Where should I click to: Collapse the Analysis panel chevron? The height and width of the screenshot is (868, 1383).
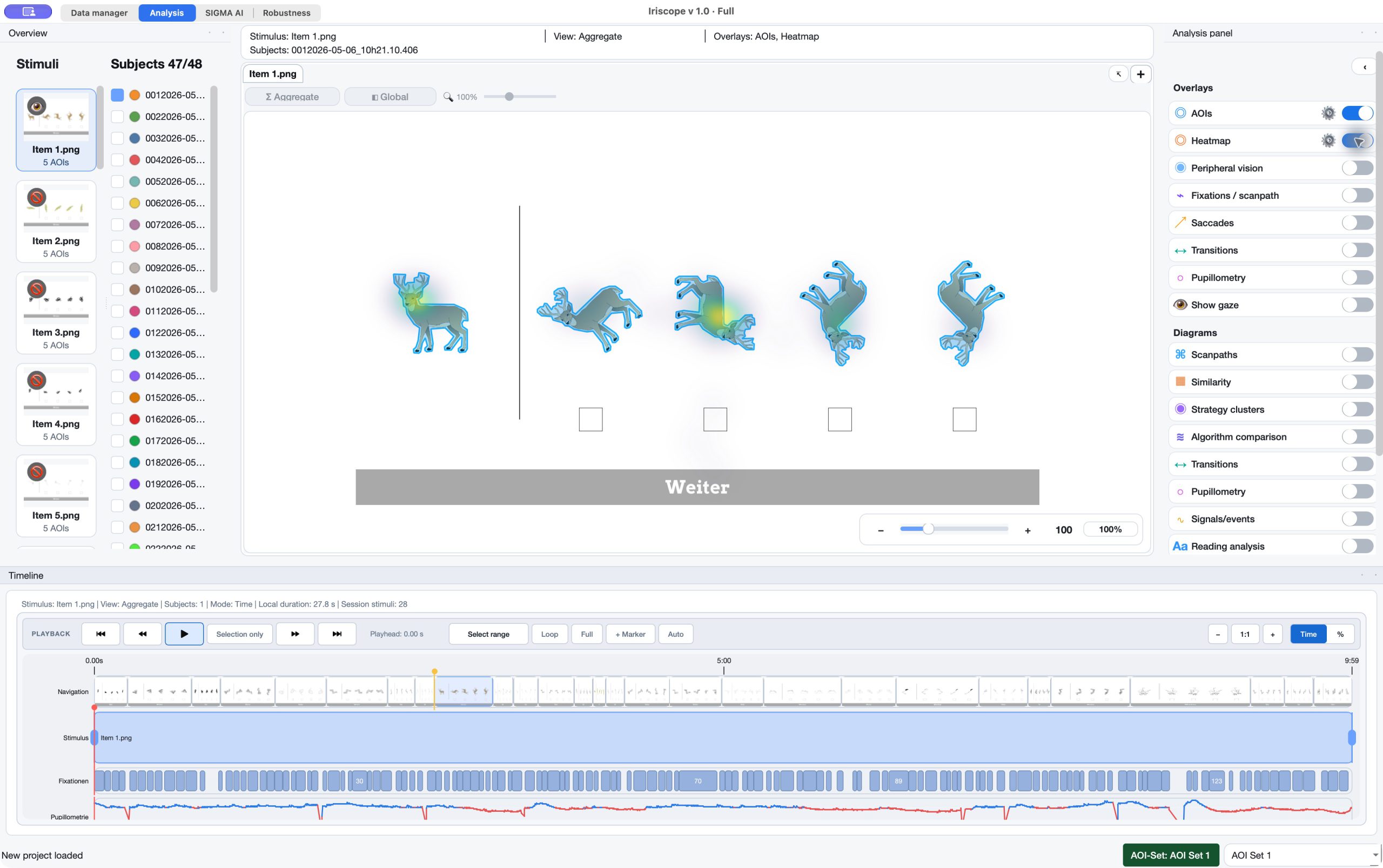[1364, 67]
